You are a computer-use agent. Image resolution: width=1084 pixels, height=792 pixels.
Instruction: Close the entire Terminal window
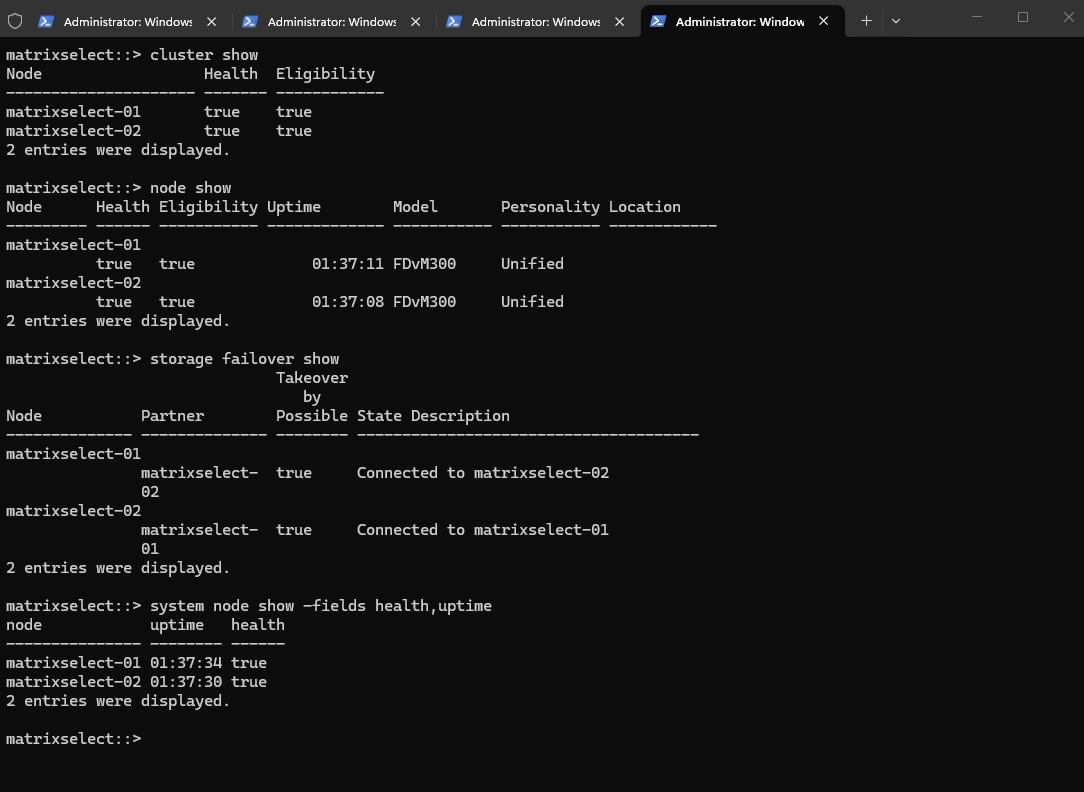1066,17
